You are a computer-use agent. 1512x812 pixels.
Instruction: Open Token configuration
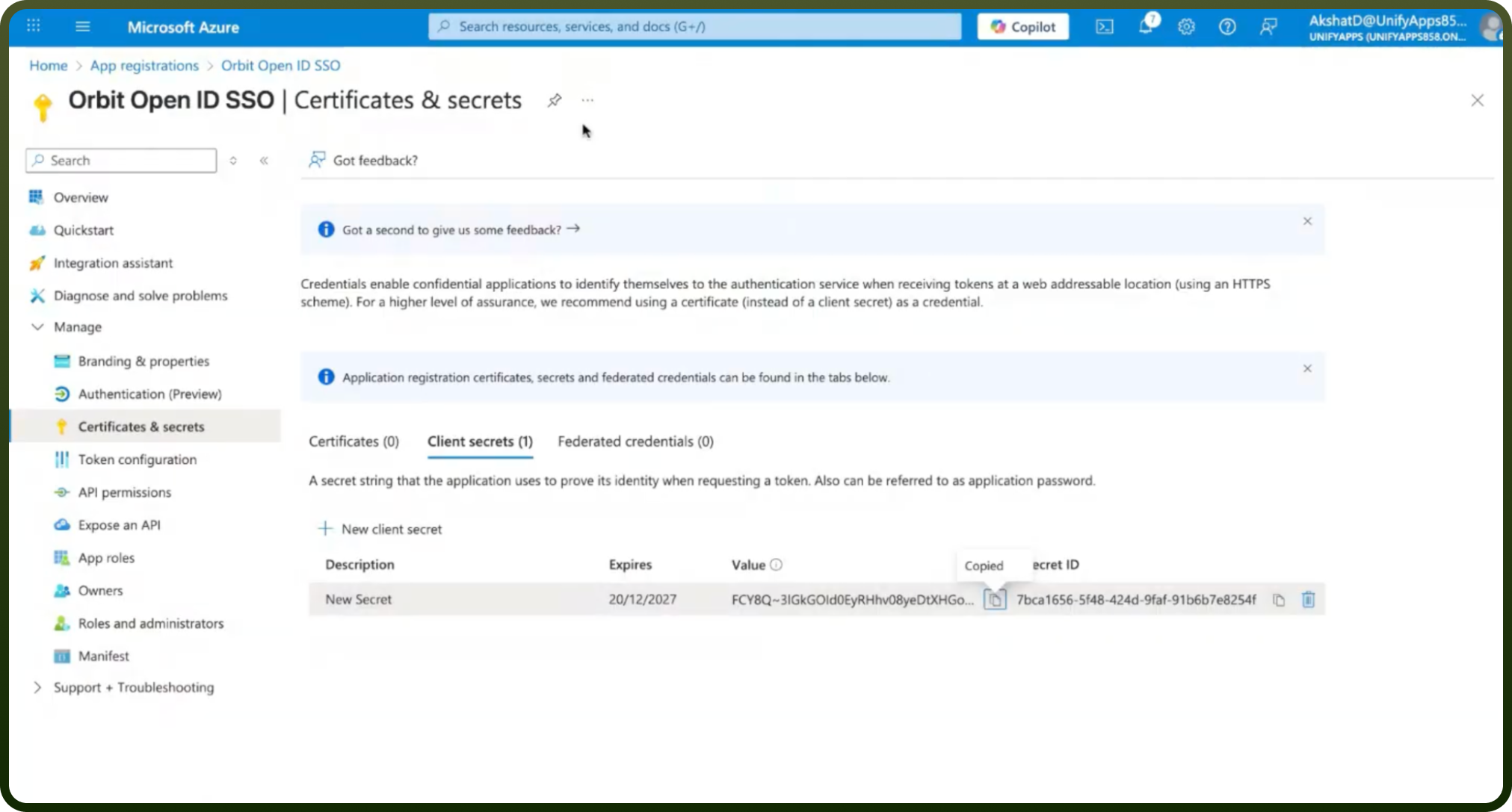137,459
